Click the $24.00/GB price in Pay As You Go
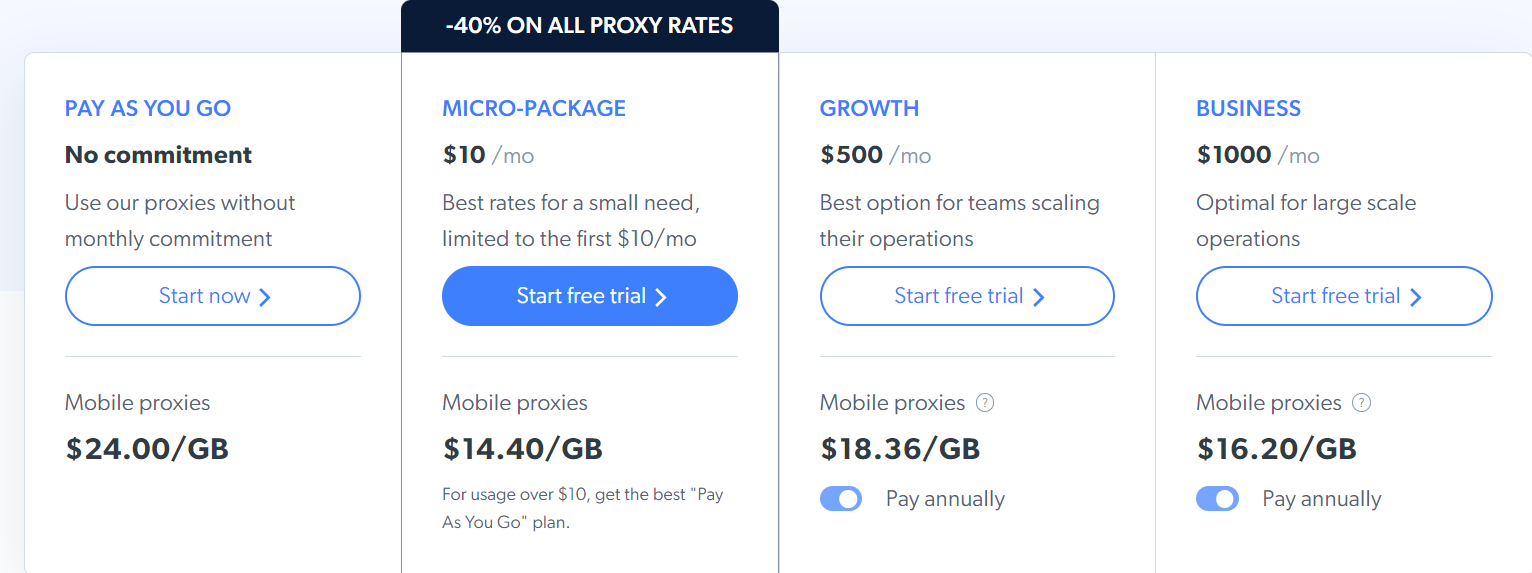Image resolution: width=1532 pixels, height=573 pixels. (147, 448)
